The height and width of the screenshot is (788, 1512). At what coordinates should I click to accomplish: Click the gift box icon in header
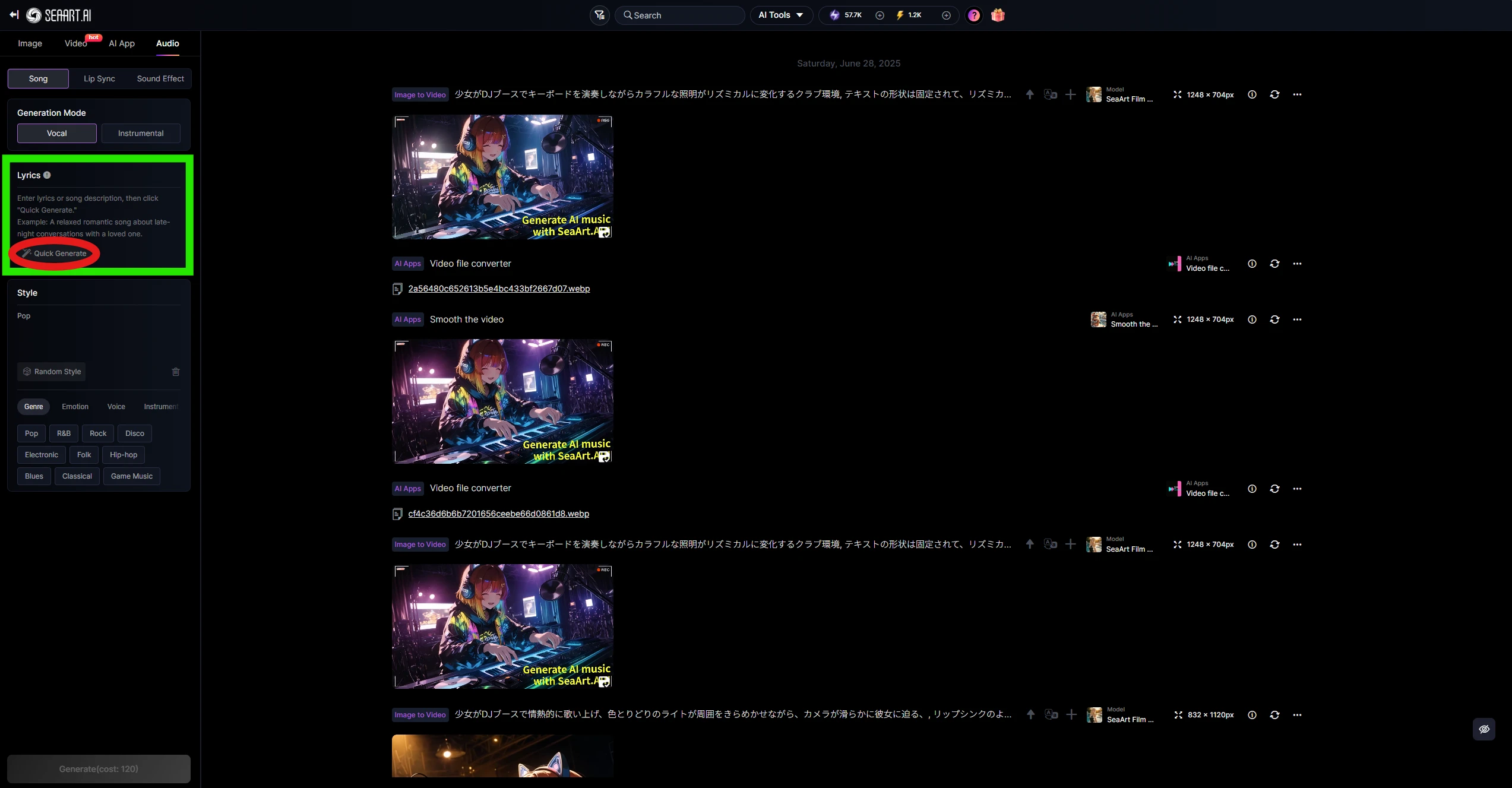pos(998,15)
